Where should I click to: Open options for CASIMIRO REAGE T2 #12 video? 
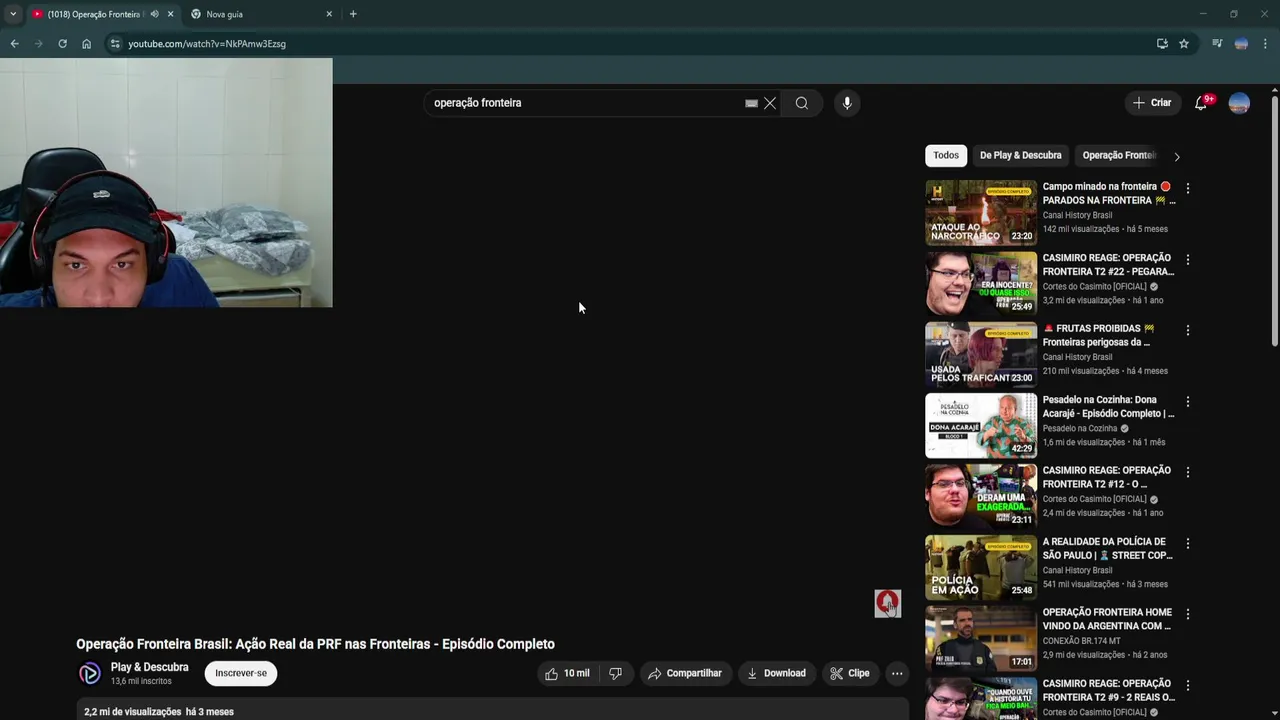point(1188,472)
